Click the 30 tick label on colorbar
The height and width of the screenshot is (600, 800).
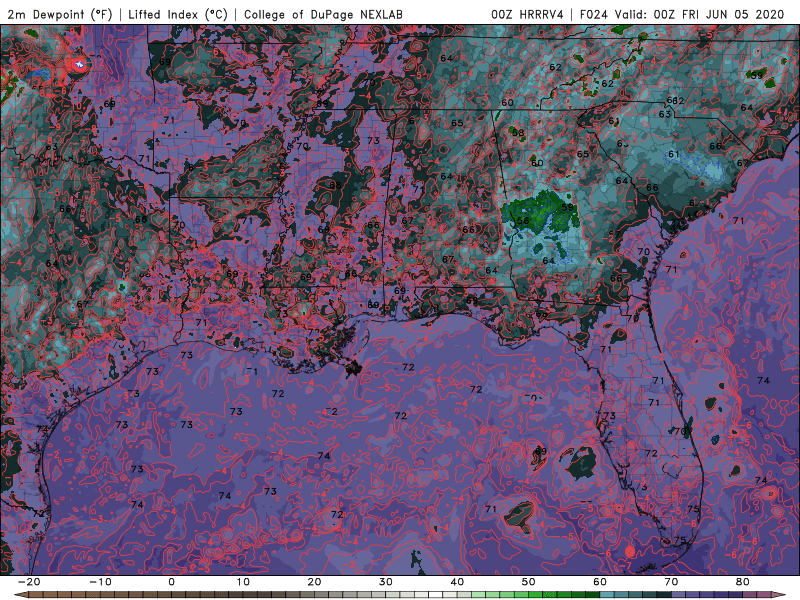point(386,582)
